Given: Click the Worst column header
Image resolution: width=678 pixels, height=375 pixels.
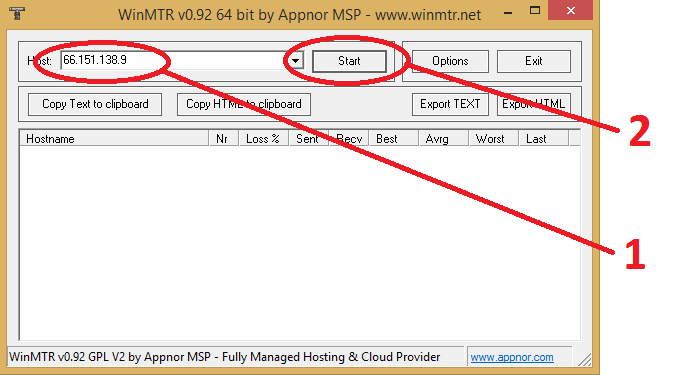Looking at the screenshot, I should click(493, 138).
